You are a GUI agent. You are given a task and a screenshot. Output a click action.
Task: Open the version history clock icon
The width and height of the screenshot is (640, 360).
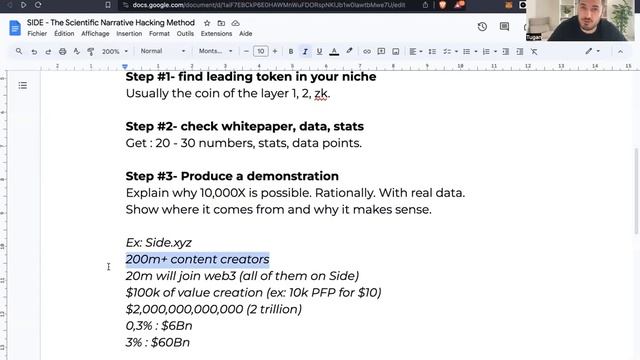(482, 27)
